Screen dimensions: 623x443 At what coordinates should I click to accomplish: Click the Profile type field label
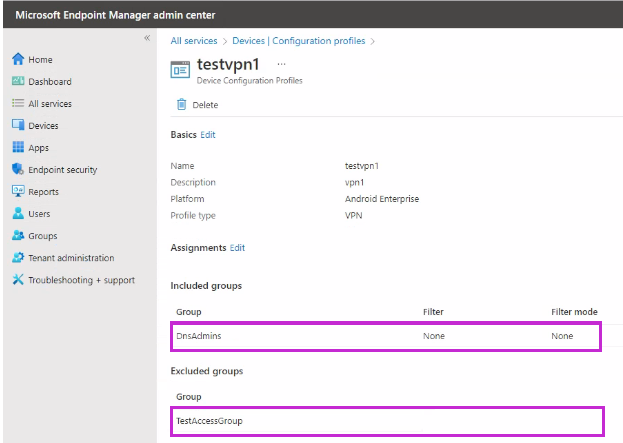(x=193, y=215)
